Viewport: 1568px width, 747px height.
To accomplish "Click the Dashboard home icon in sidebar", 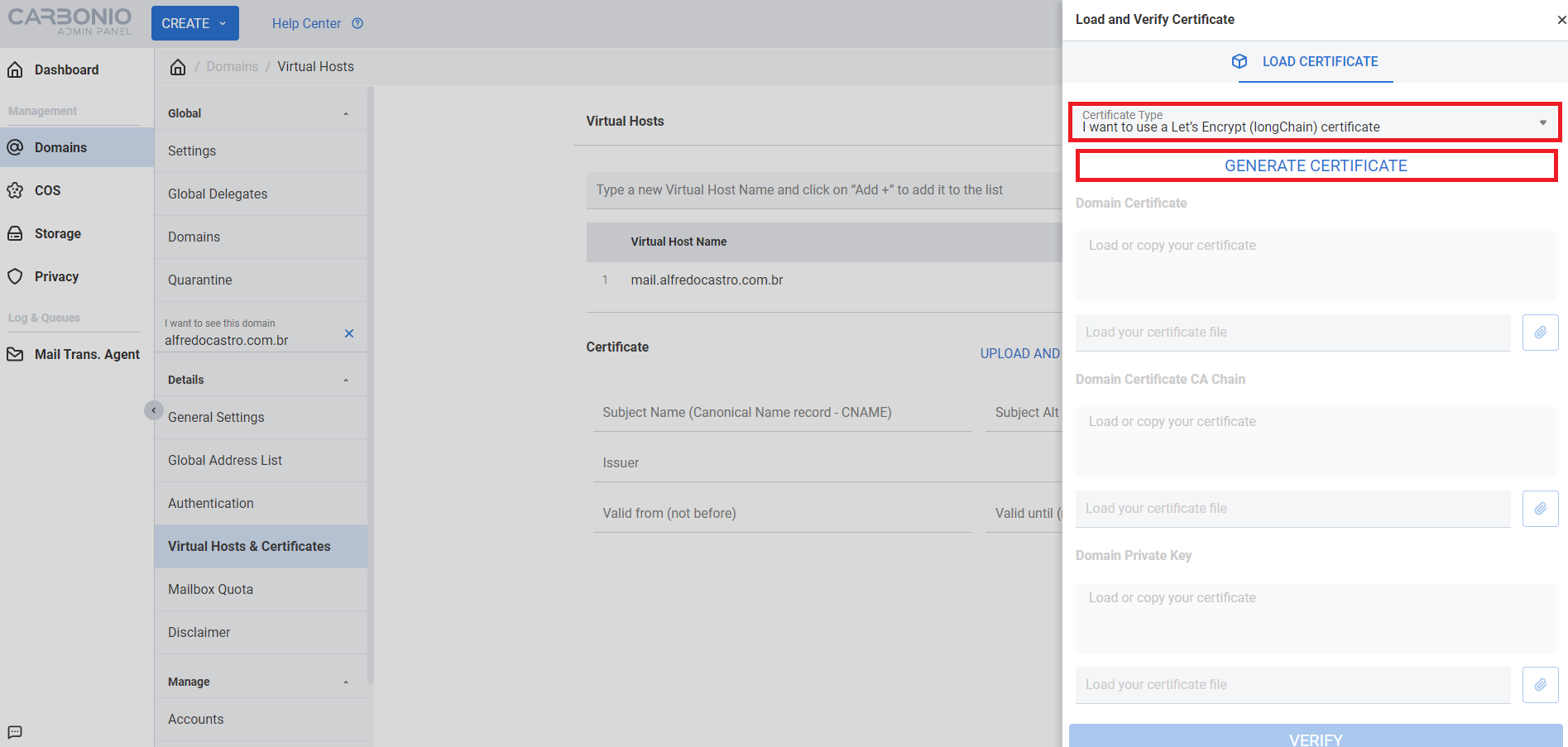I will coord(15,70).
